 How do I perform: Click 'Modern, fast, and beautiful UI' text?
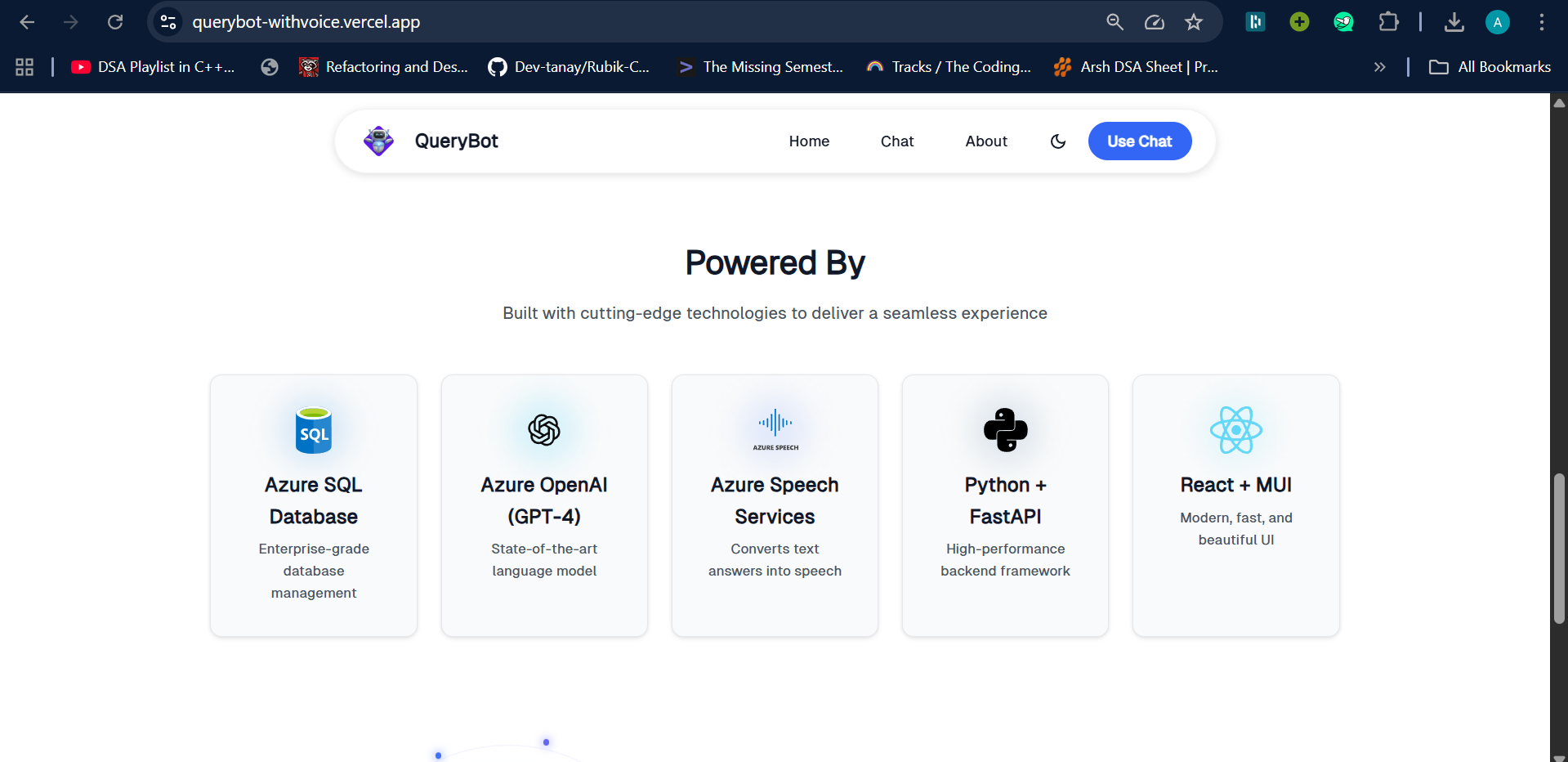[1236, 529]
